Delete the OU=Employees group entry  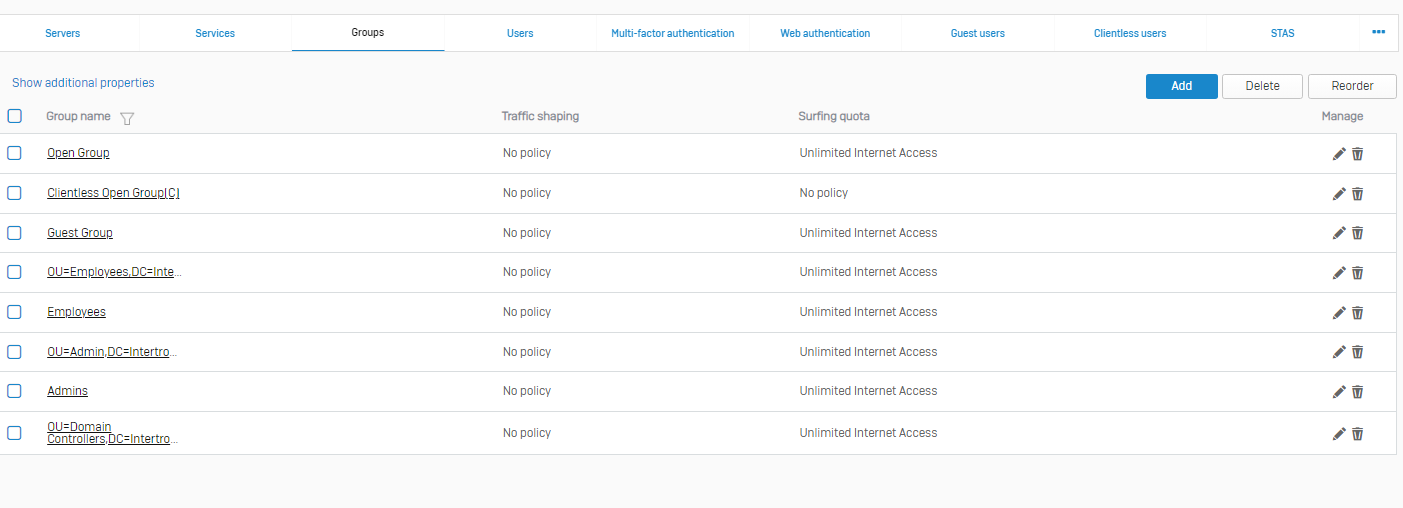pos(1357,272)
